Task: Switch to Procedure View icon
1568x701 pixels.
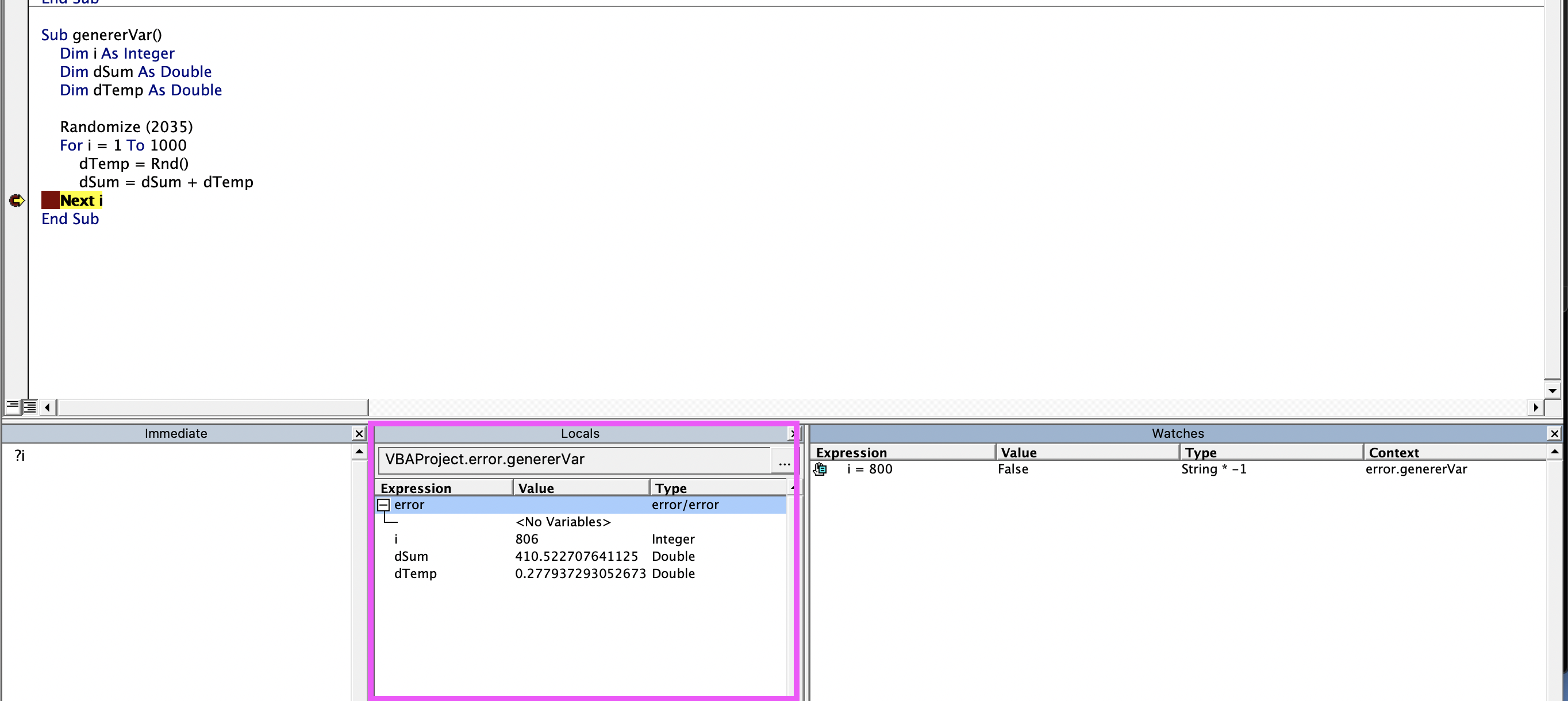Action: click(12, 406)
